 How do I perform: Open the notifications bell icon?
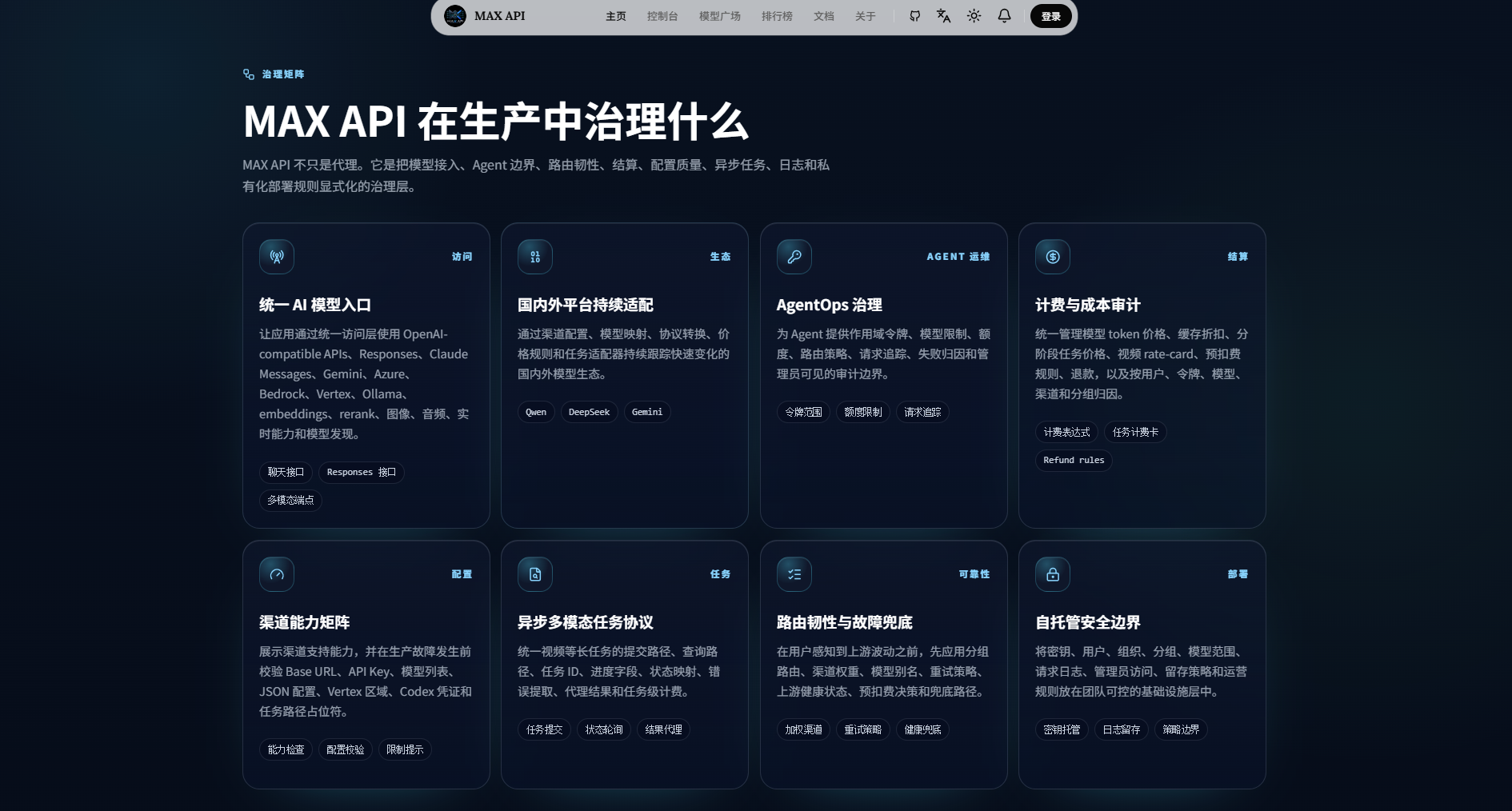[1004, 16]
